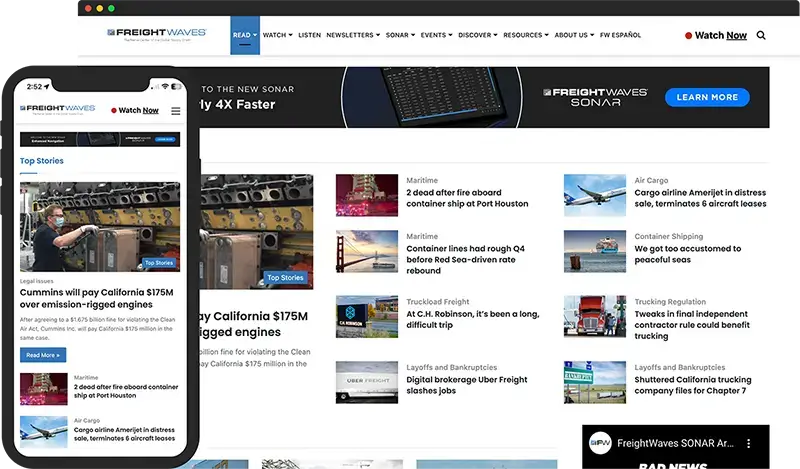800x469 pixels.
Task: Go to the LISTEN section
Action: pyautogui.click(x=309, y=35)
